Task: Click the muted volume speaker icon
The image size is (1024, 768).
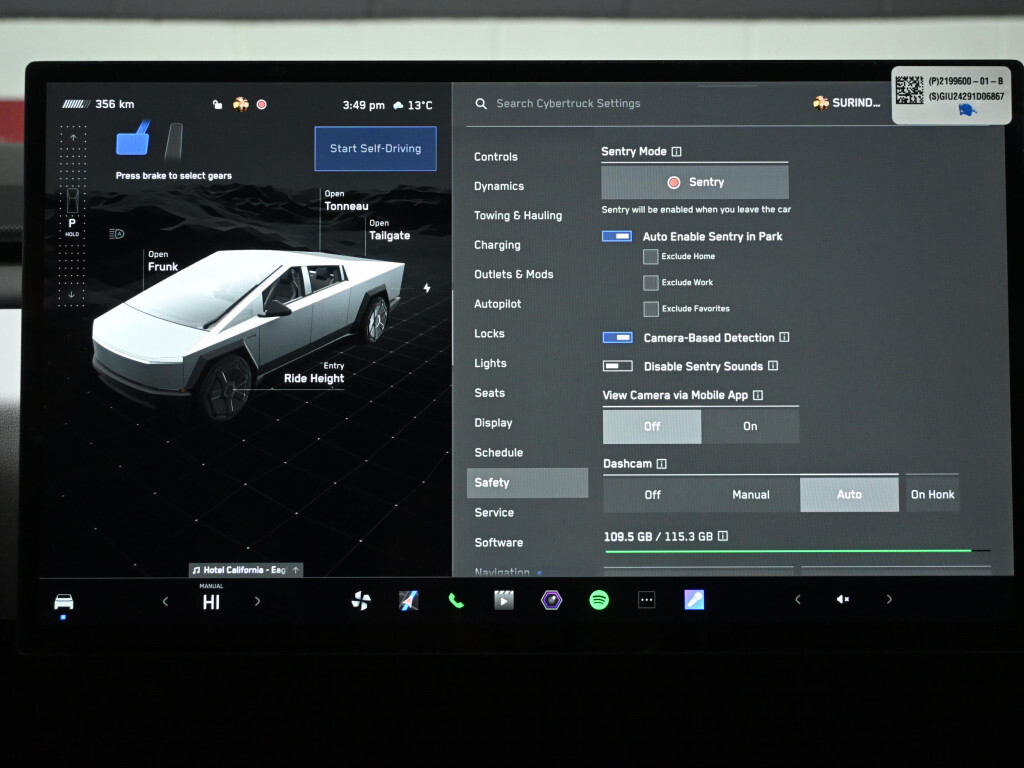Action: point(843,600)
